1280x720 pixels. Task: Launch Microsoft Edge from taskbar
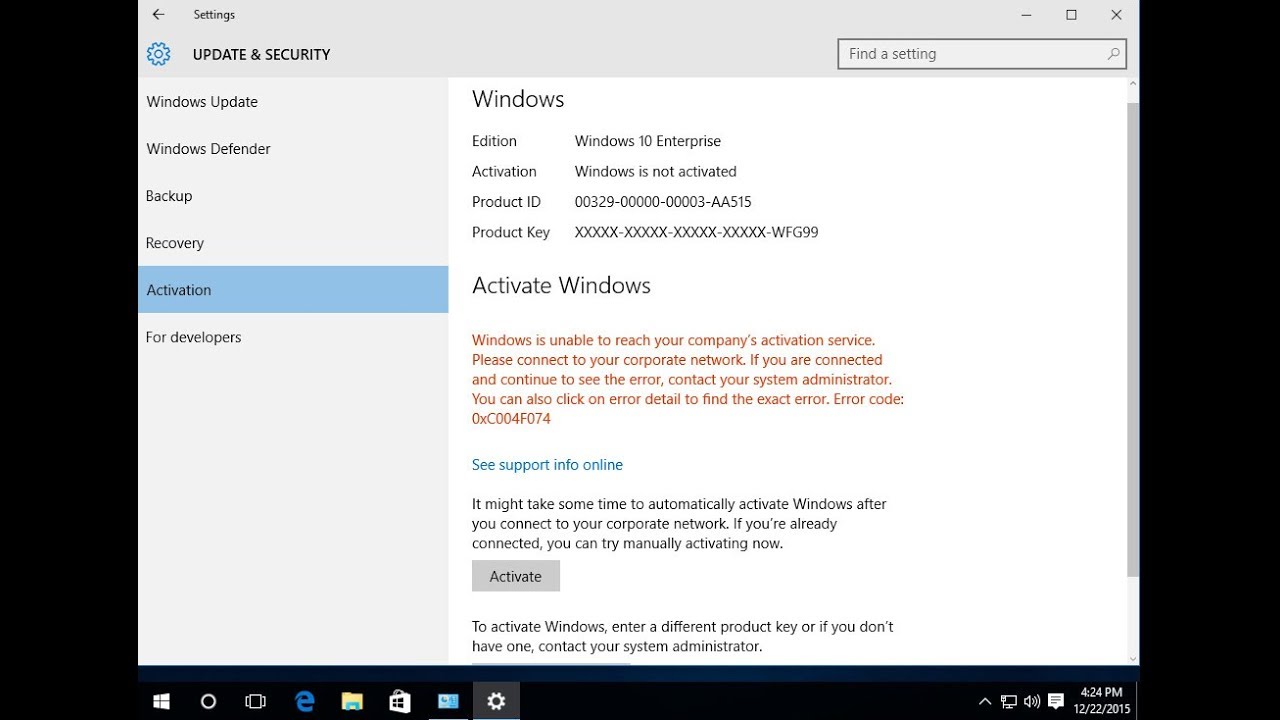point(305,701)
